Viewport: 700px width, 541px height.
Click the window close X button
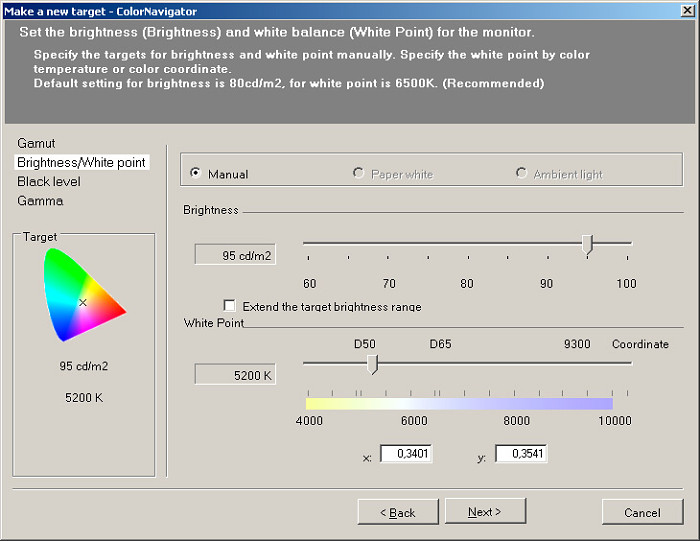point(685,10)
